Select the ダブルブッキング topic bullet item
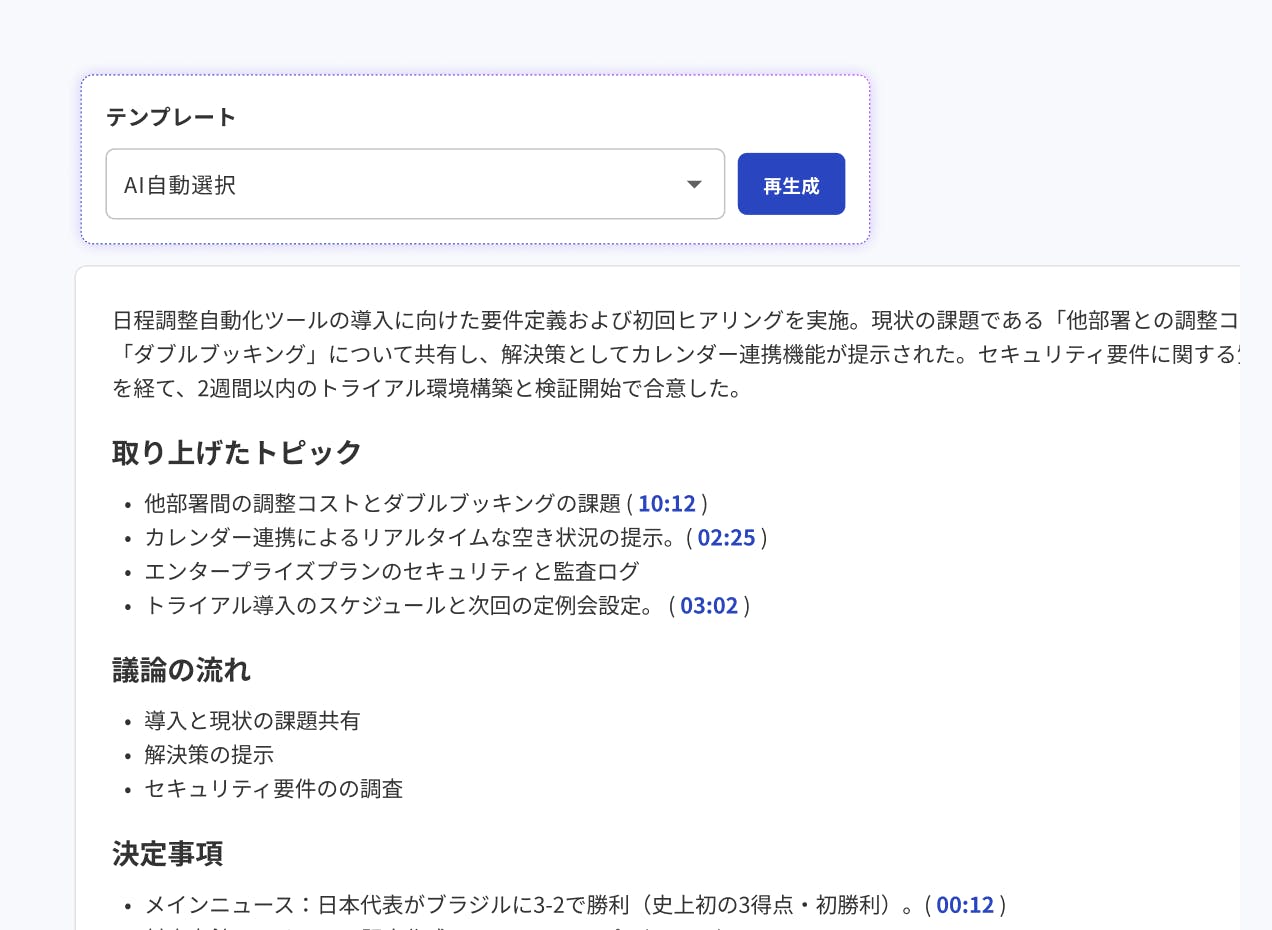 click(x=420, y=503)
